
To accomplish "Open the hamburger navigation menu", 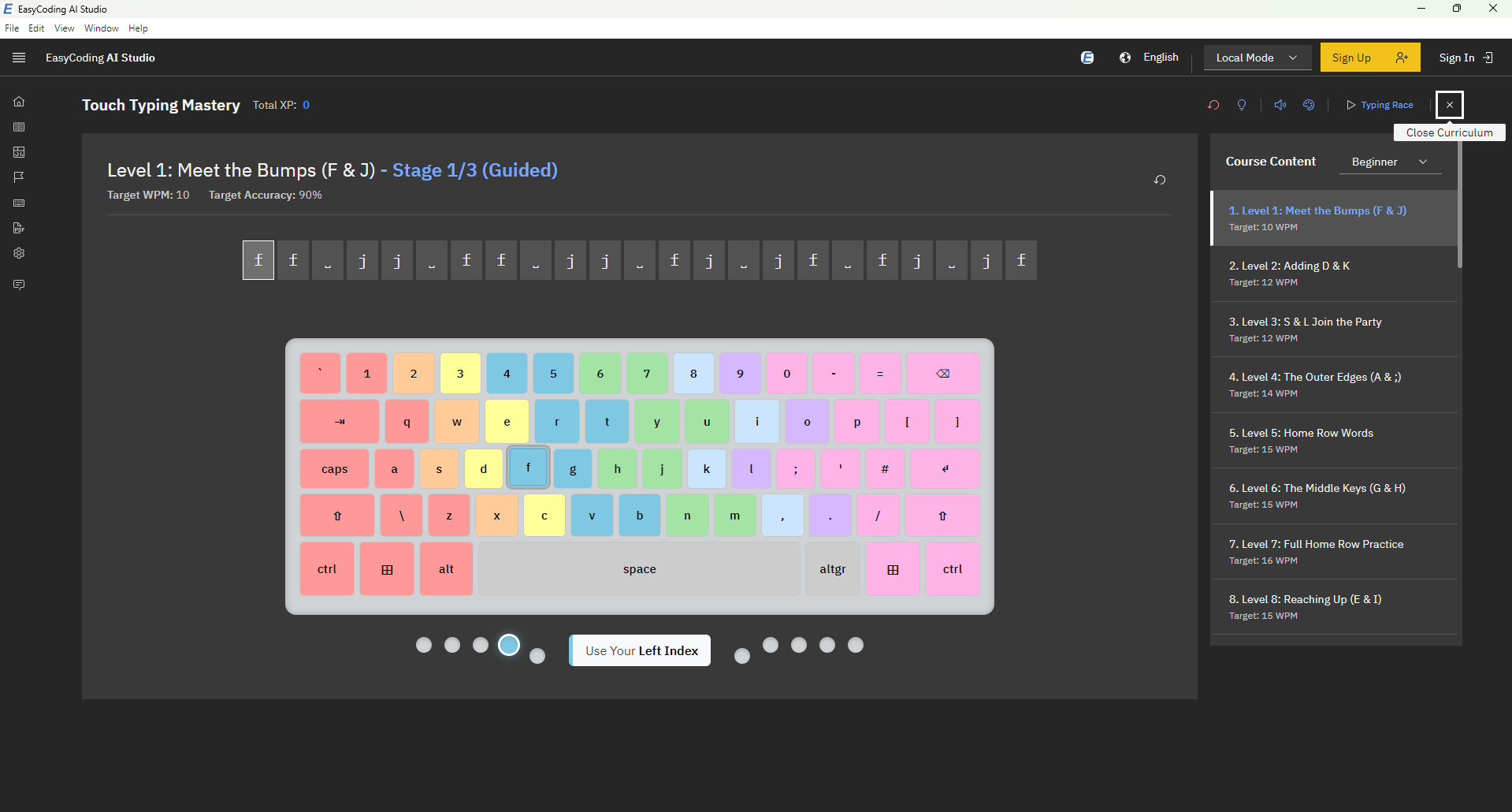I will click(19, 58).
